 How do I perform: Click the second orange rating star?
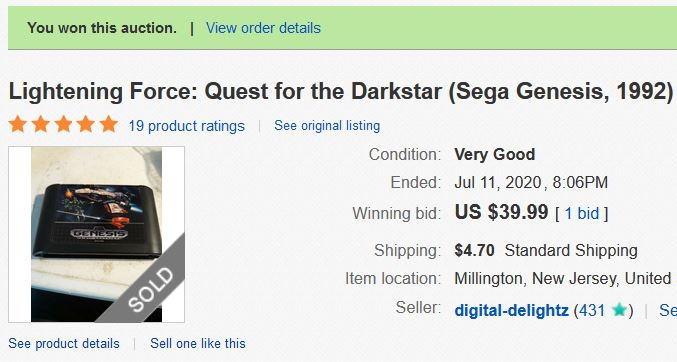click(x=41, y=124)
